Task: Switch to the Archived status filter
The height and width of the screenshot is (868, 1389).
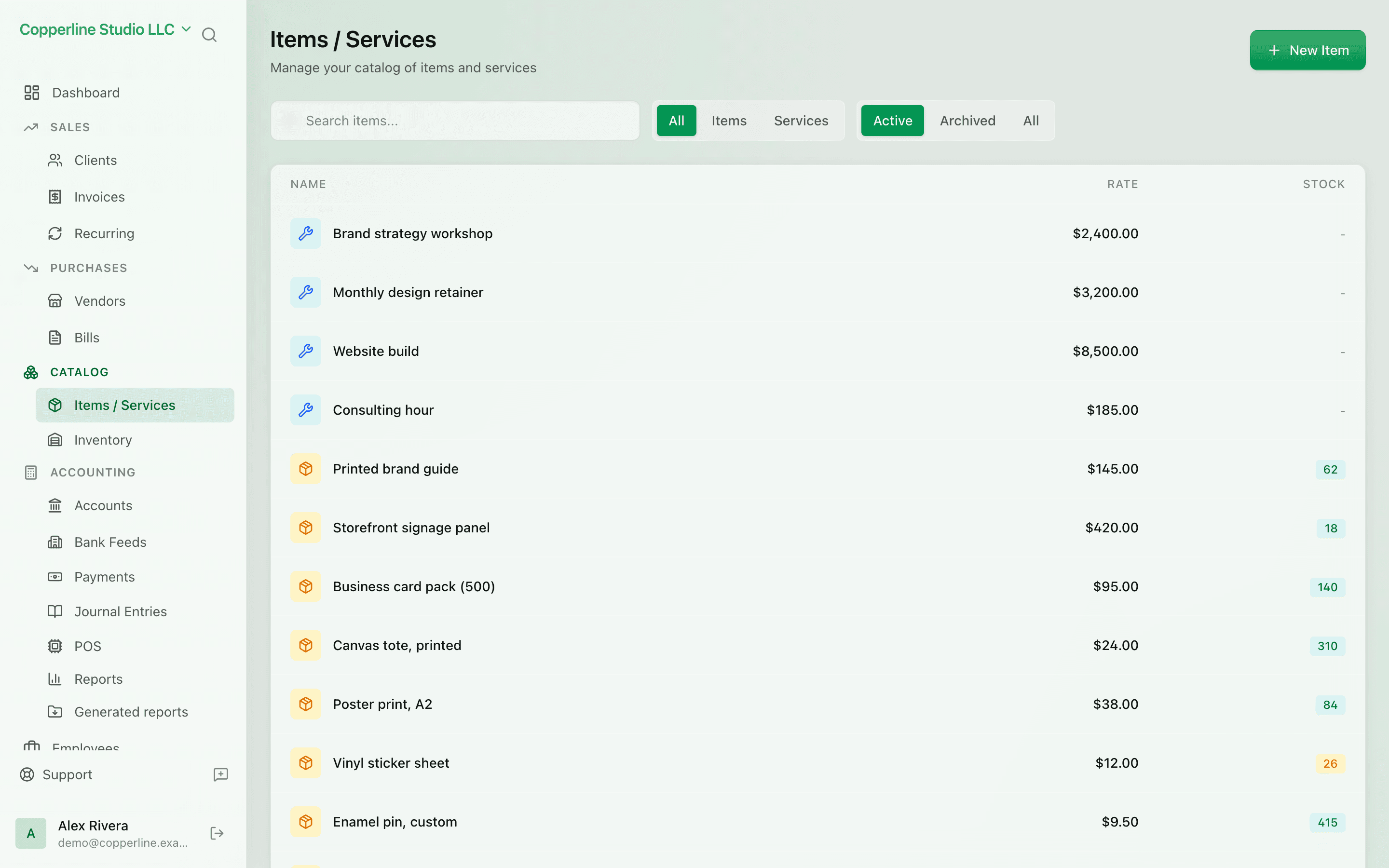Action: coord(967,121)
